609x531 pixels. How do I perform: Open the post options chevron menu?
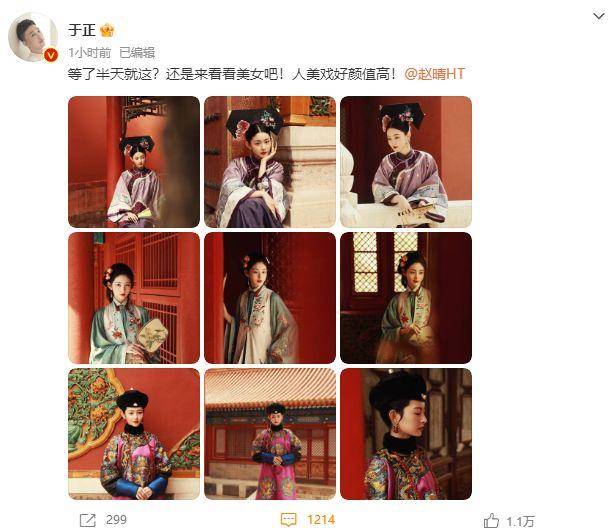pos(599,16)
